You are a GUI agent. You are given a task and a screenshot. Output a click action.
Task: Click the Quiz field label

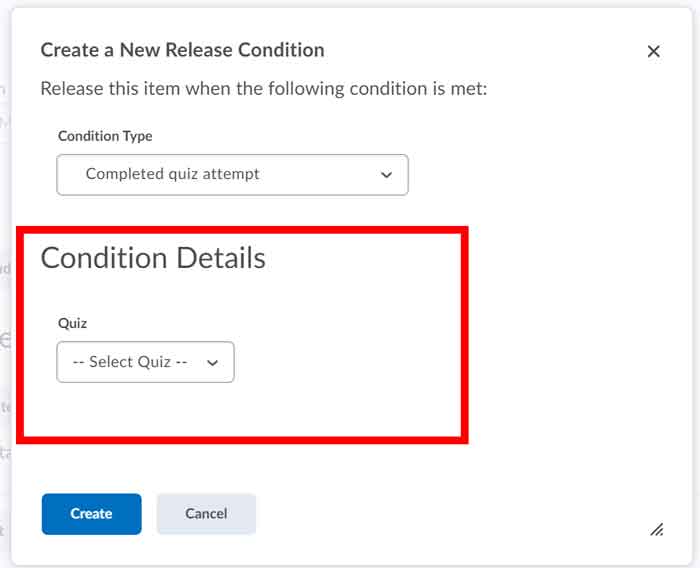coord(72,323)
